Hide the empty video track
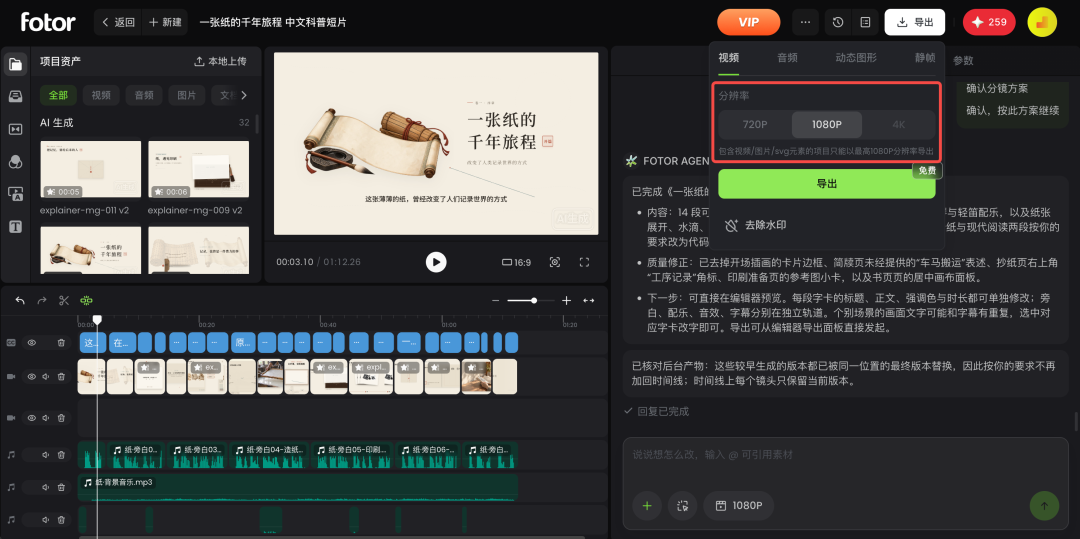Viewport: 1080px width, 539px height. 32,418
